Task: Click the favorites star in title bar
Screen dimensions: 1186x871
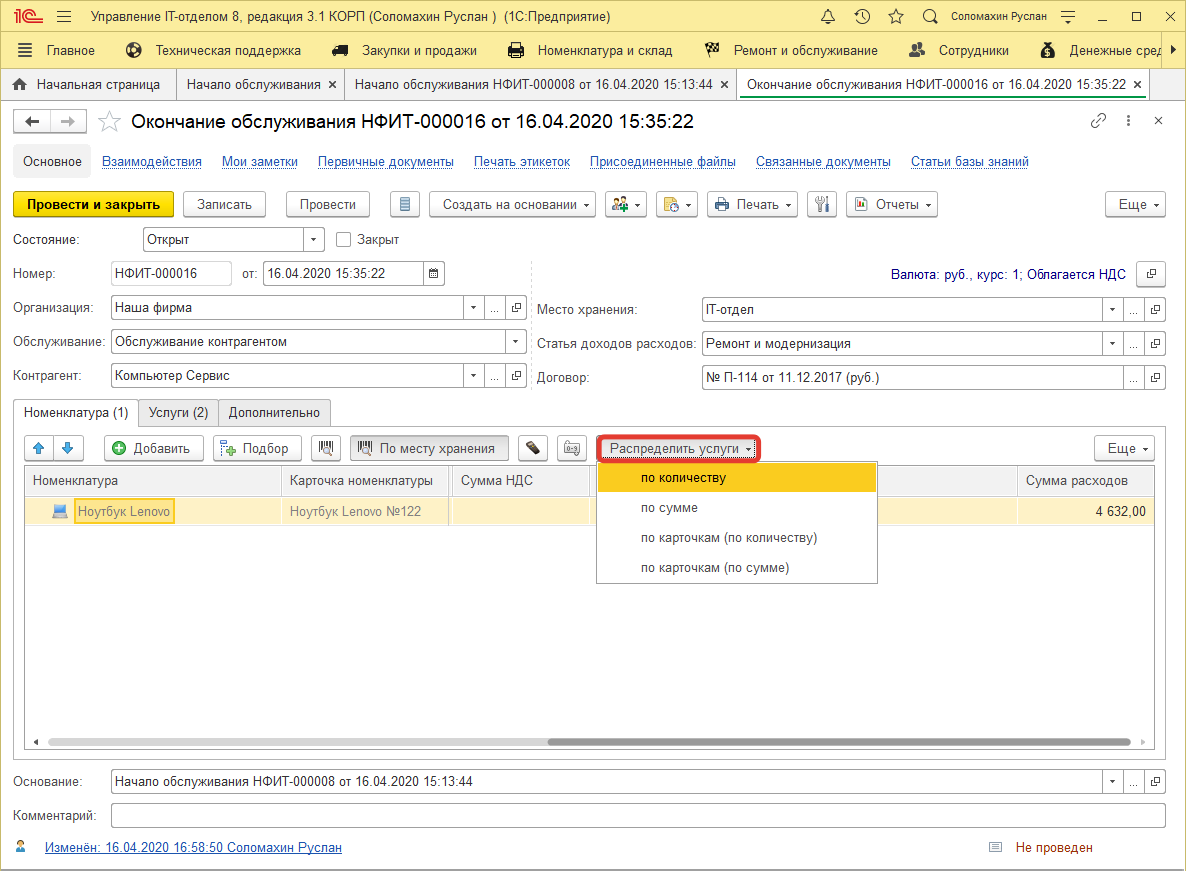Action: click(896, 17)
